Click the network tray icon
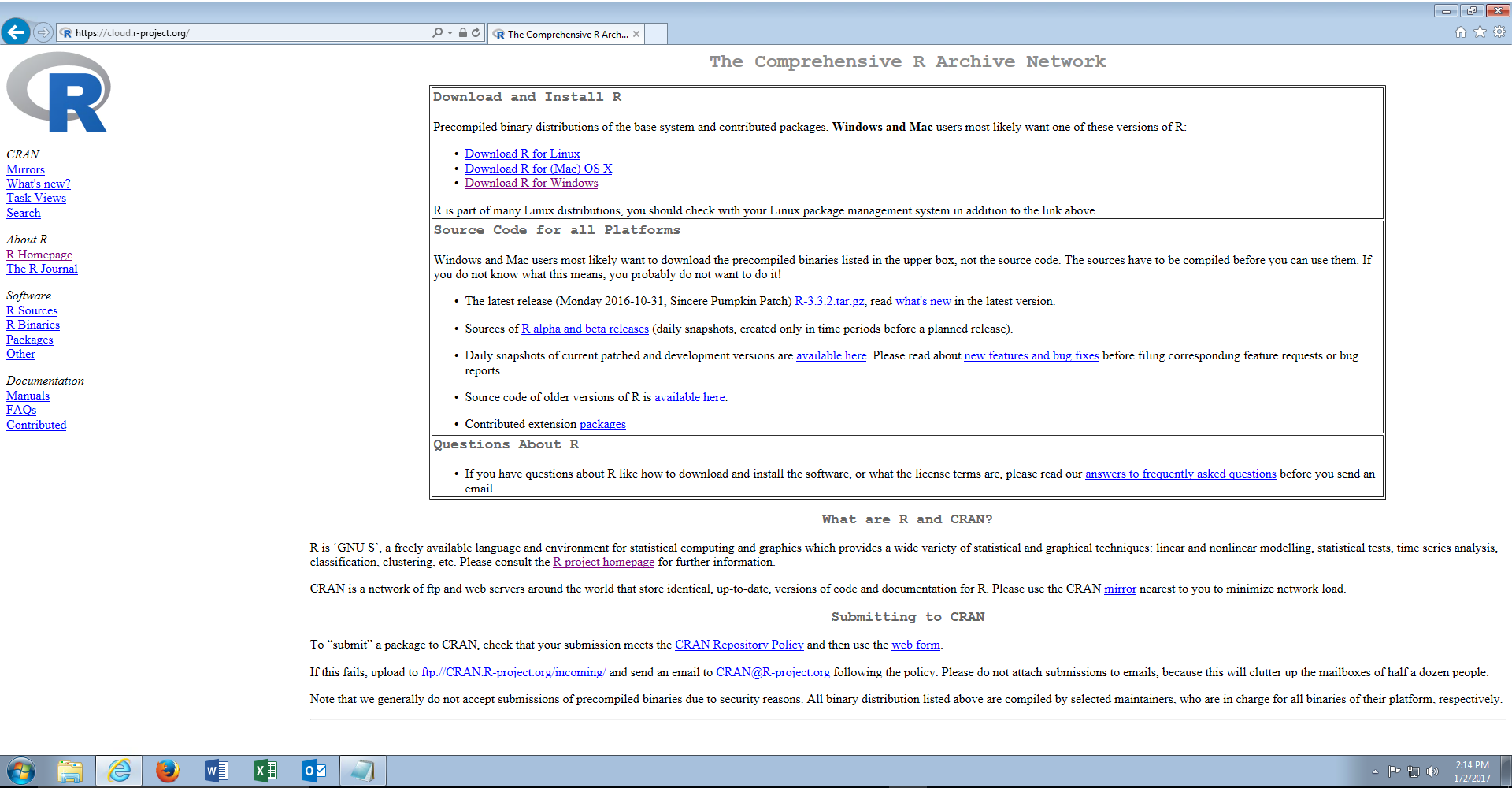Screen dimensions: 1512x788 pos(1414,771)
